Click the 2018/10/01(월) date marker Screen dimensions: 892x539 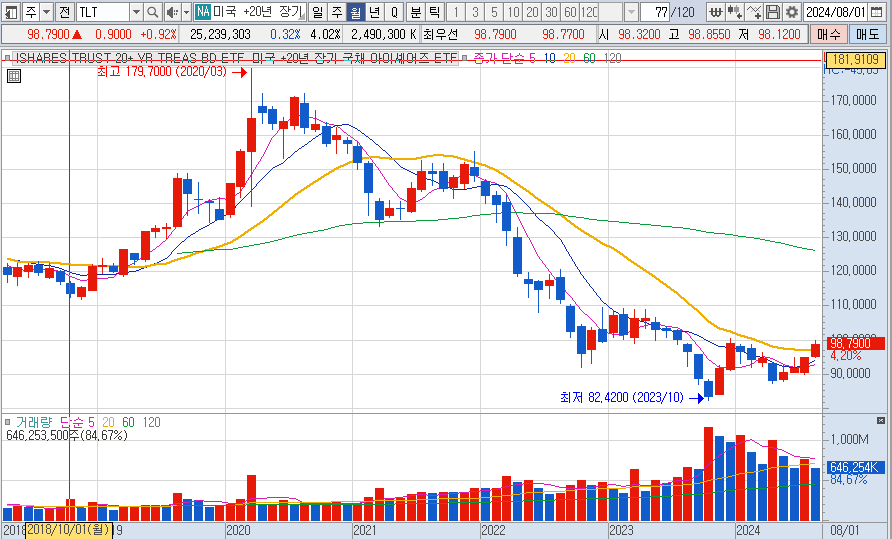click(69, 530)
